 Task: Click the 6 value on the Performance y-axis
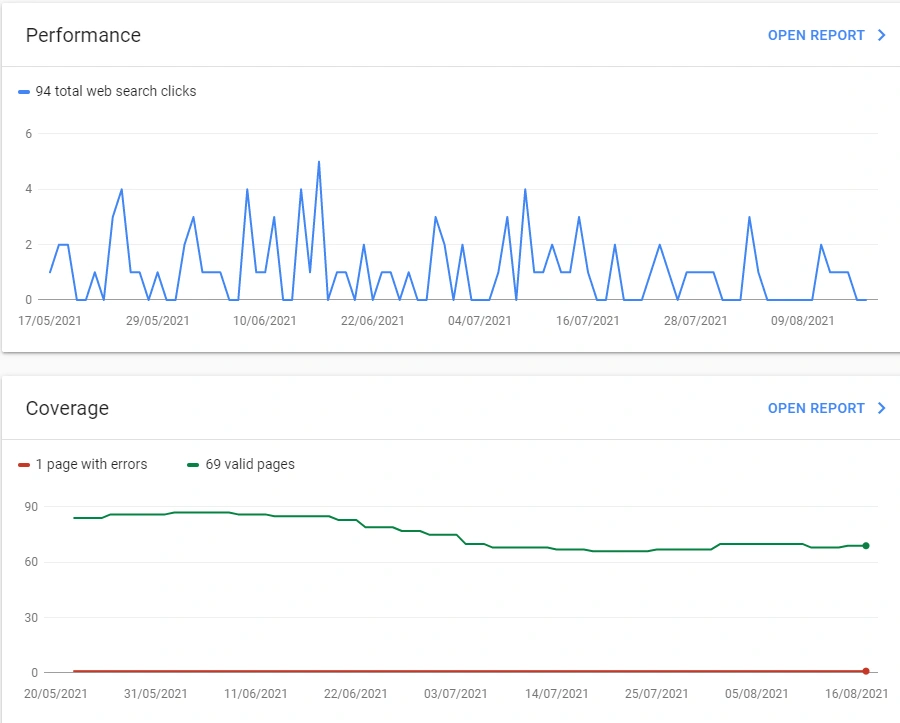pos(29,134)
